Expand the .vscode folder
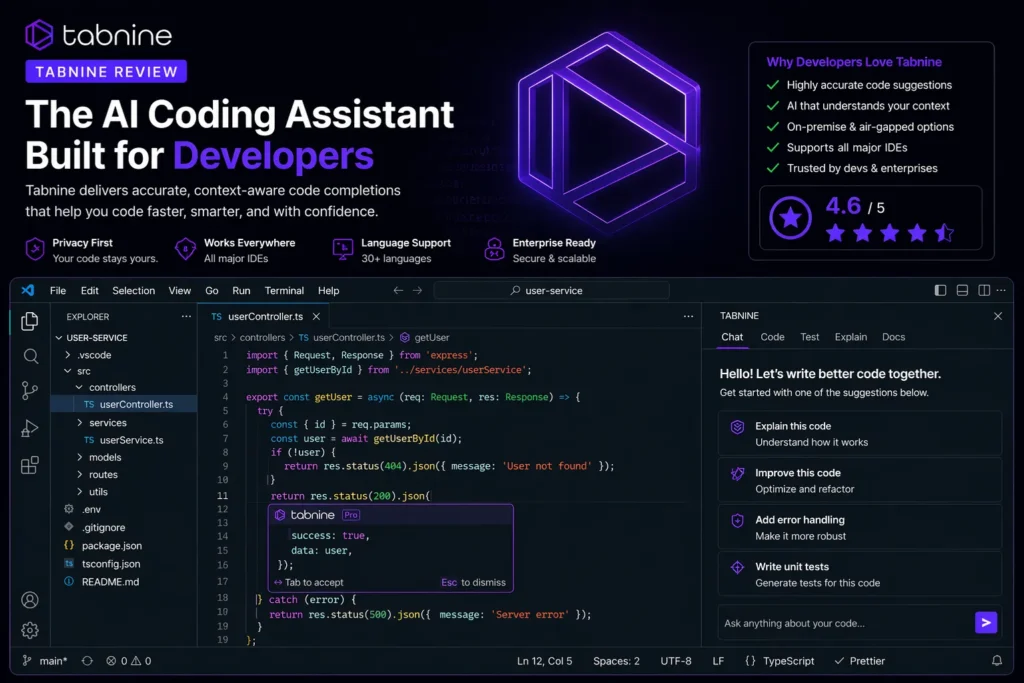Viewport: 1024px width, 683px height. pos(67,355)
